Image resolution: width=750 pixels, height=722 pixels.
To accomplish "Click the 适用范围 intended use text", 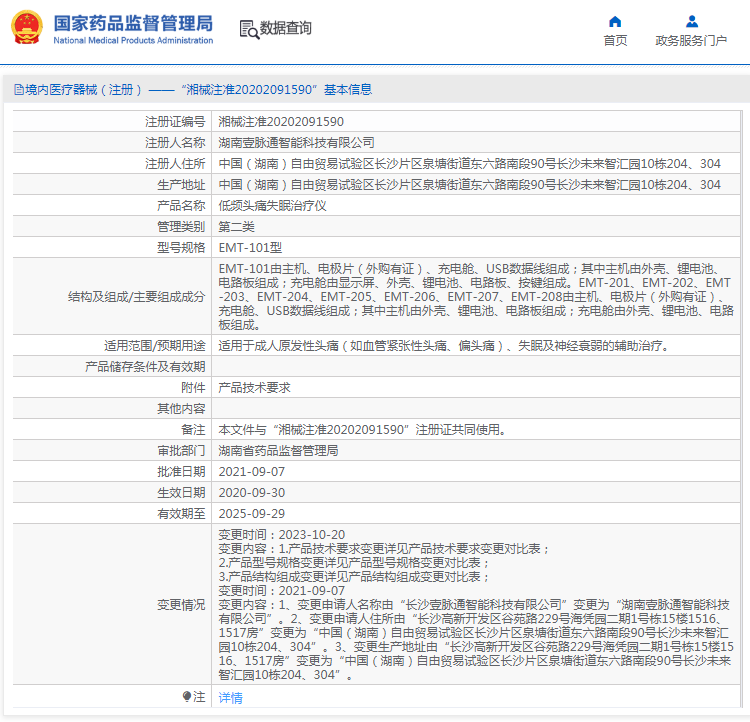I will [444, 346].
